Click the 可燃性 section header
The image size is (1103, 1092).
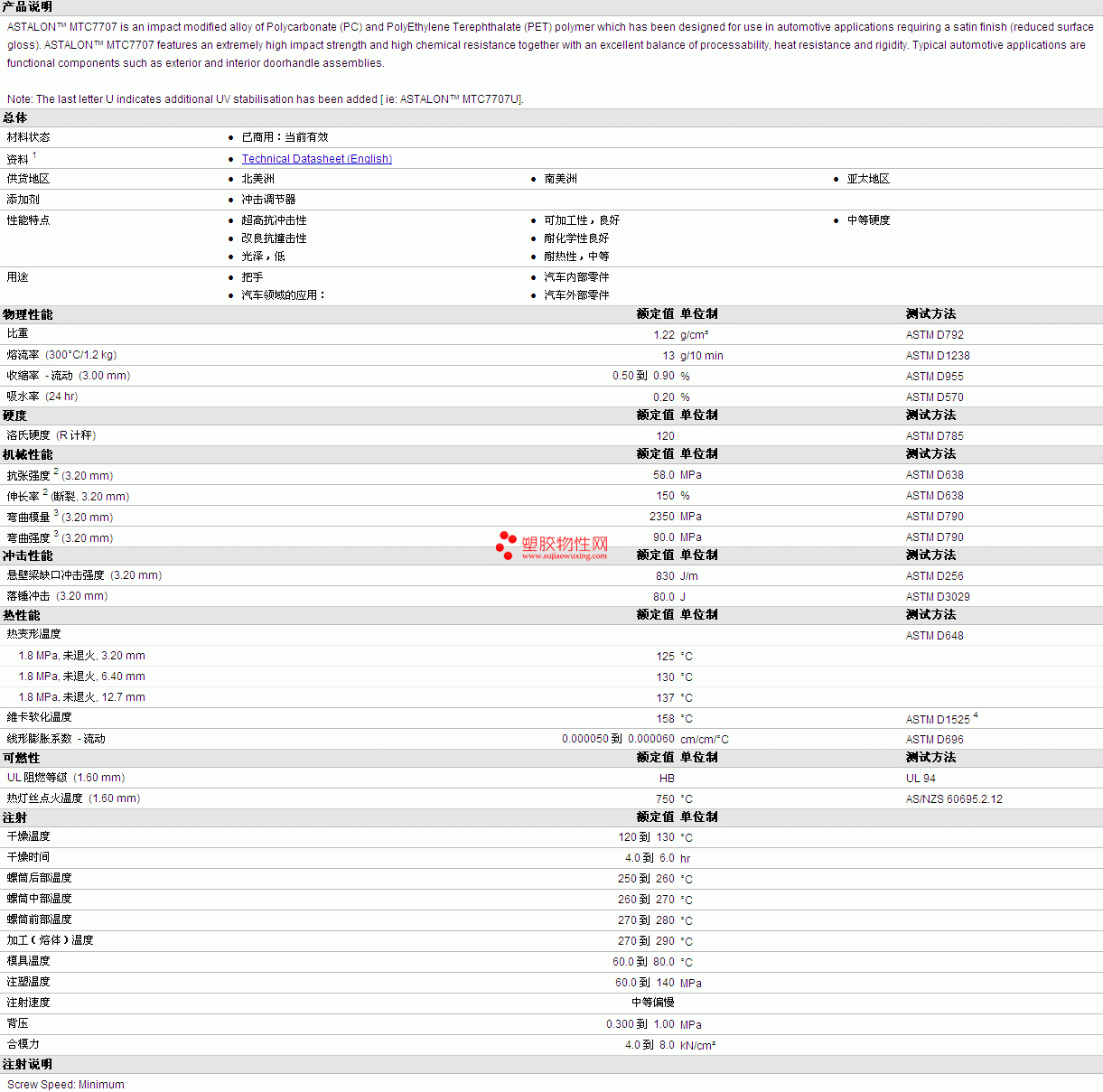[22, 758]
